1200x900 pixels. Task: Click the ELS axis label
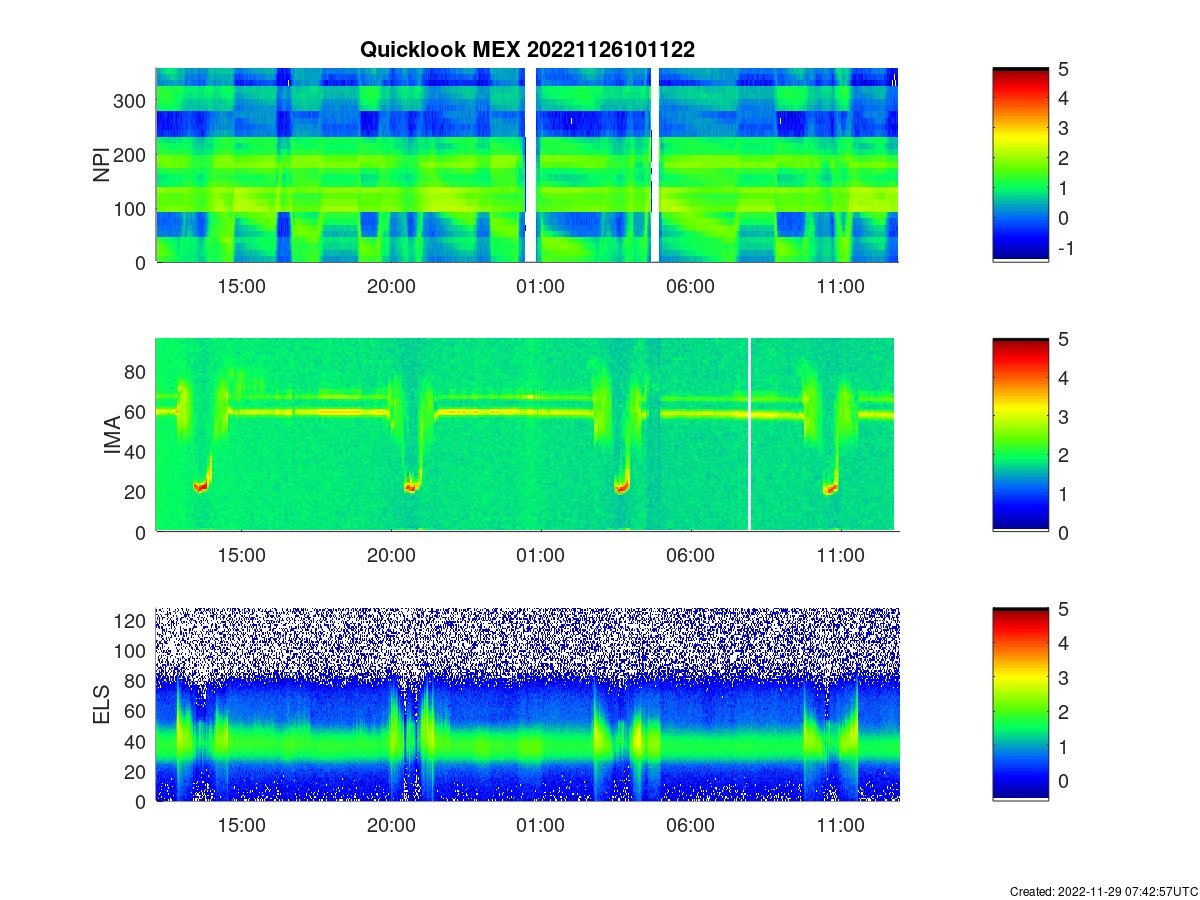pyautogui.click(x=101, y=705)
